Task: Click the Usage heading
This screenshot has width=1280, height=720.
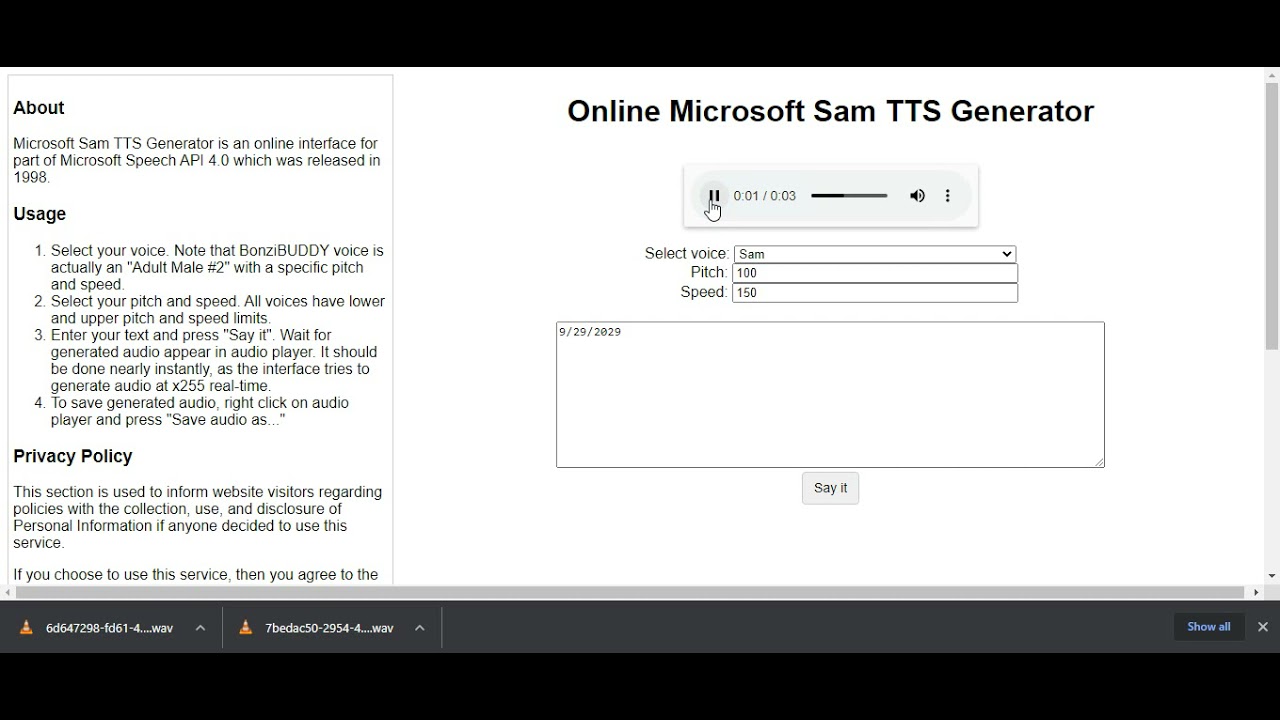Action: (x=40, y=214)
